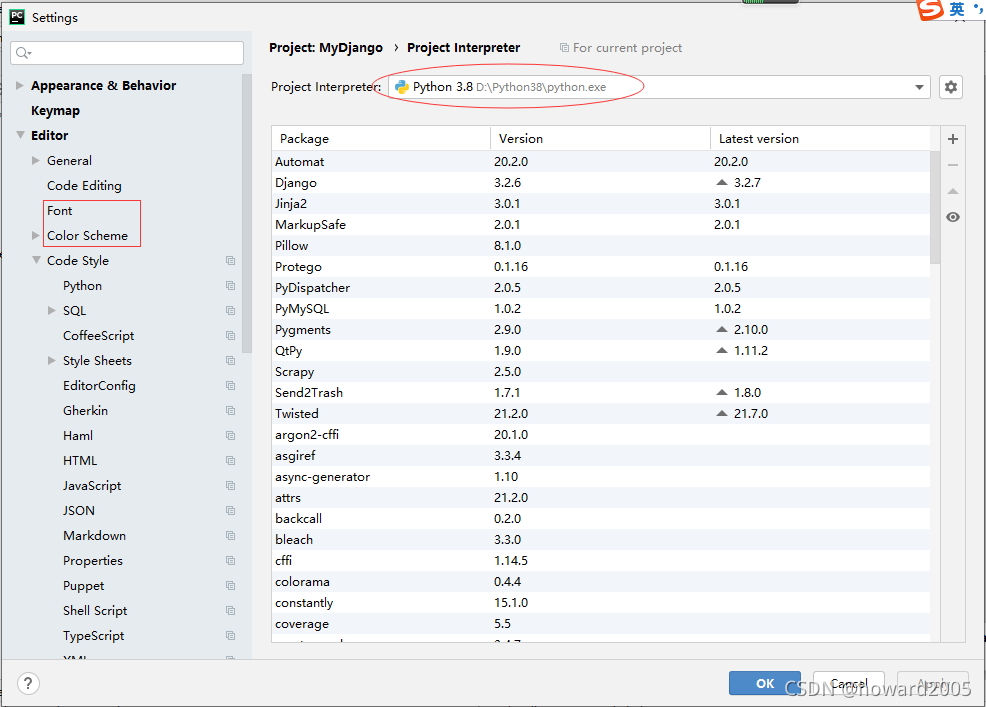The width and height of the screenshot is (986, 707).
Task: Click the help question mark button
Action: 28,683
